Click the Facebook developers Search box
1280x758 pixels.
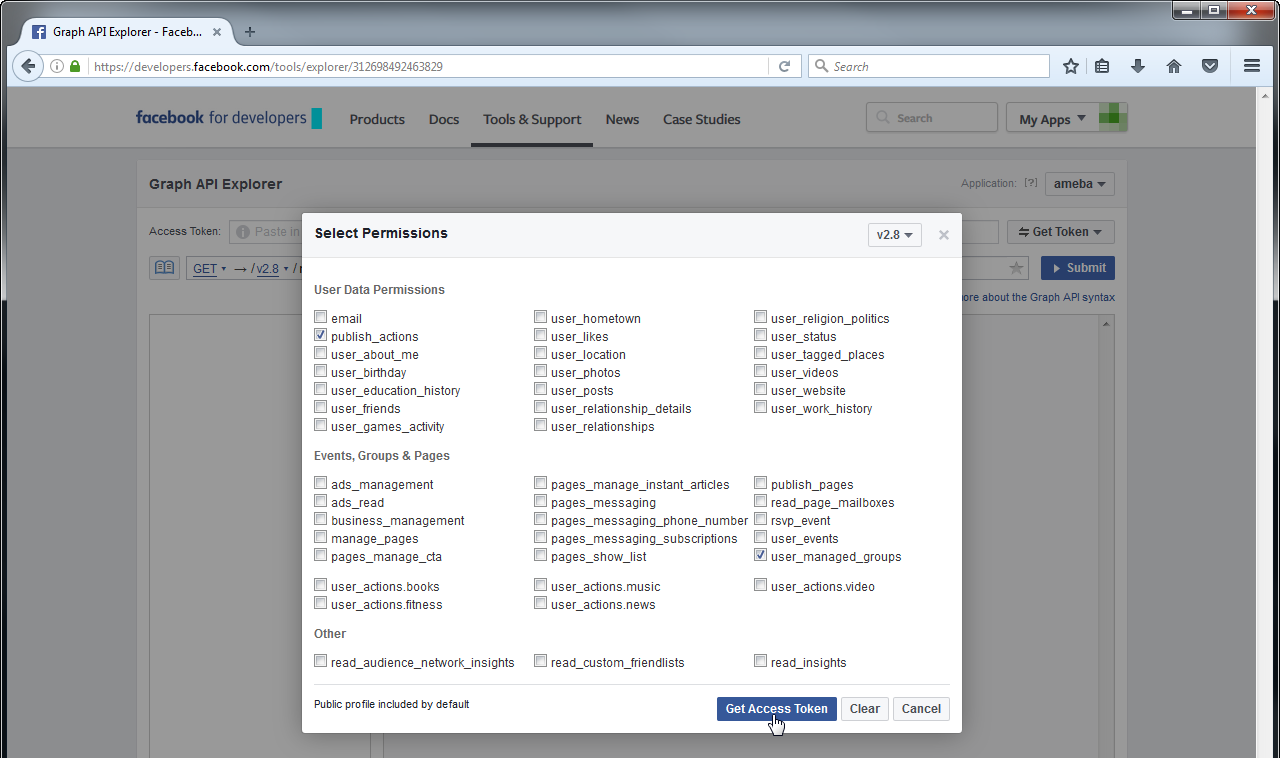click(932, 118)
